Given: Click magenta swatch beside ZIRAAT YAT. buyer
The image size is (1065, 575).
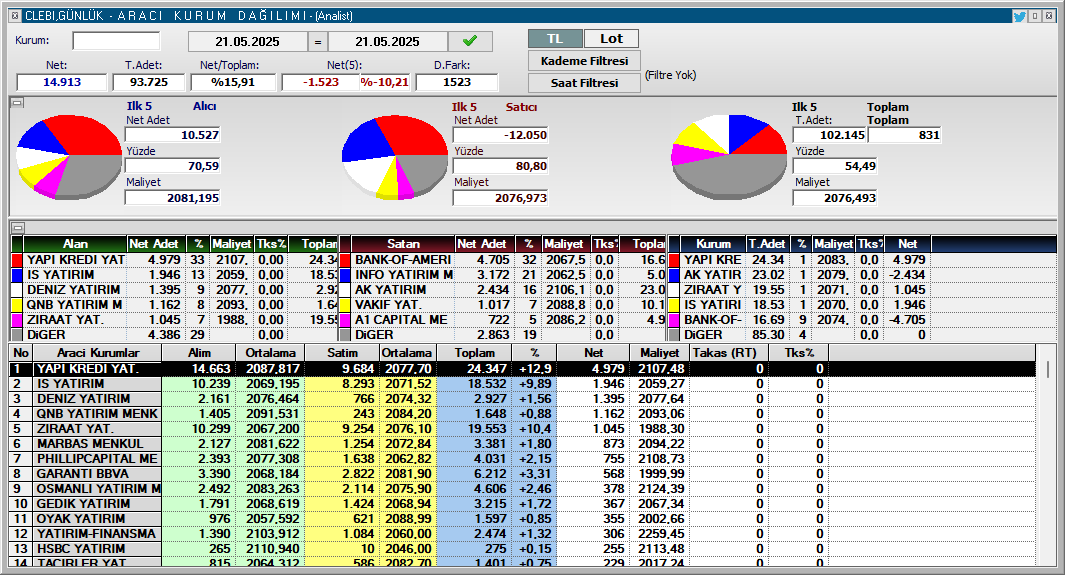Looking at the screenshot, I should (18, 320).
